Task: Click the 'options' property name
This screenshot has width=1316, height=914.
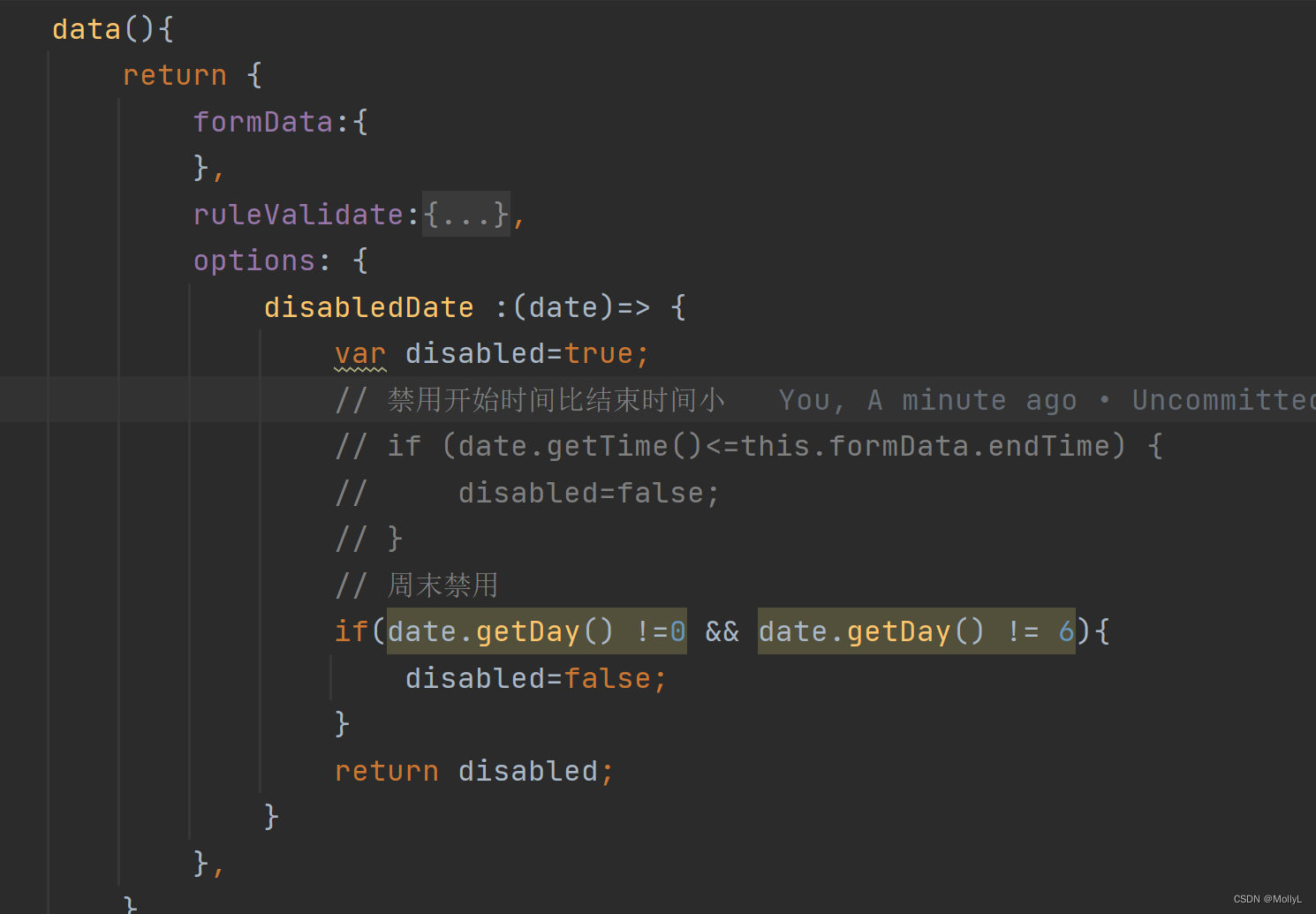Action: [x=254, y=261]
